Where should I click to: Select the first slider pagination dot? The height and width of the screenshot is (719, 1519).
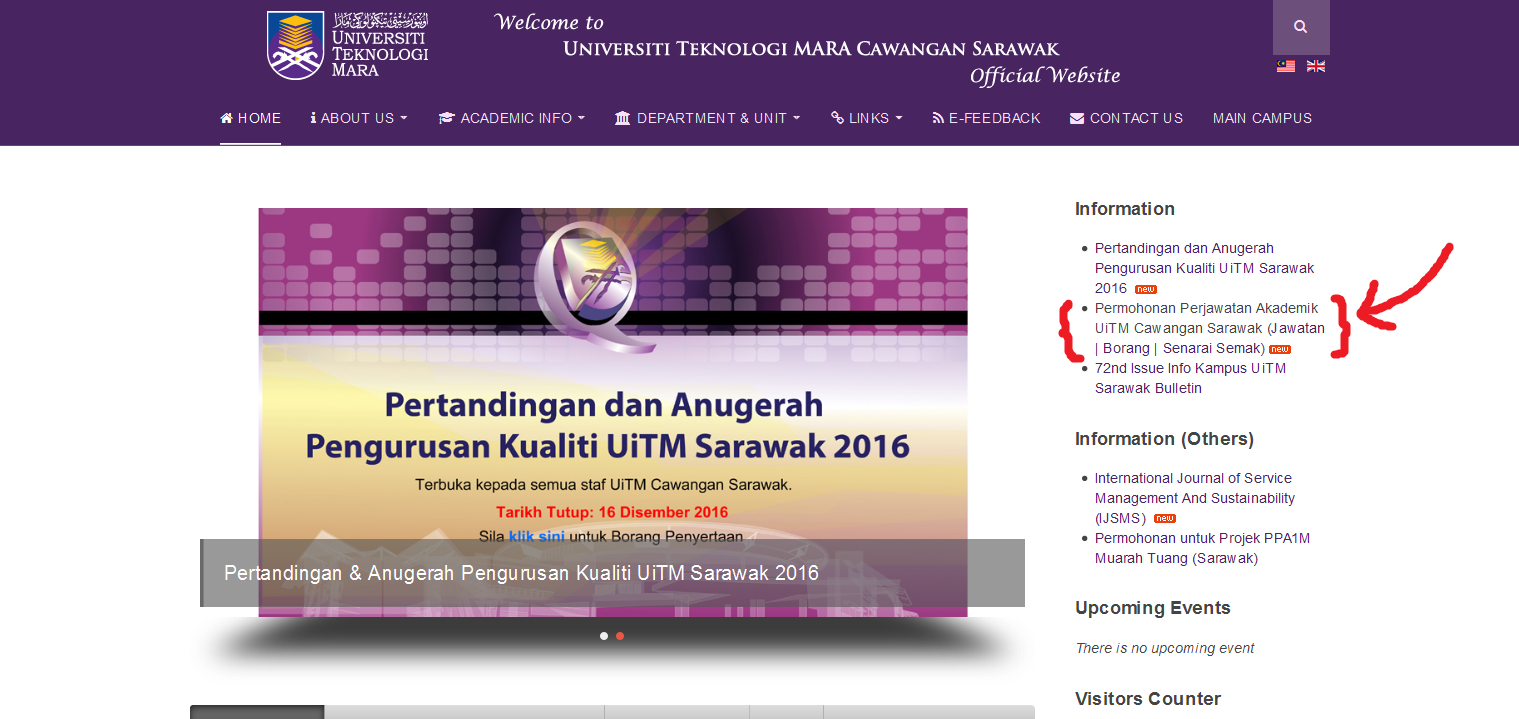pyautogui.click(x=604, y=636)
